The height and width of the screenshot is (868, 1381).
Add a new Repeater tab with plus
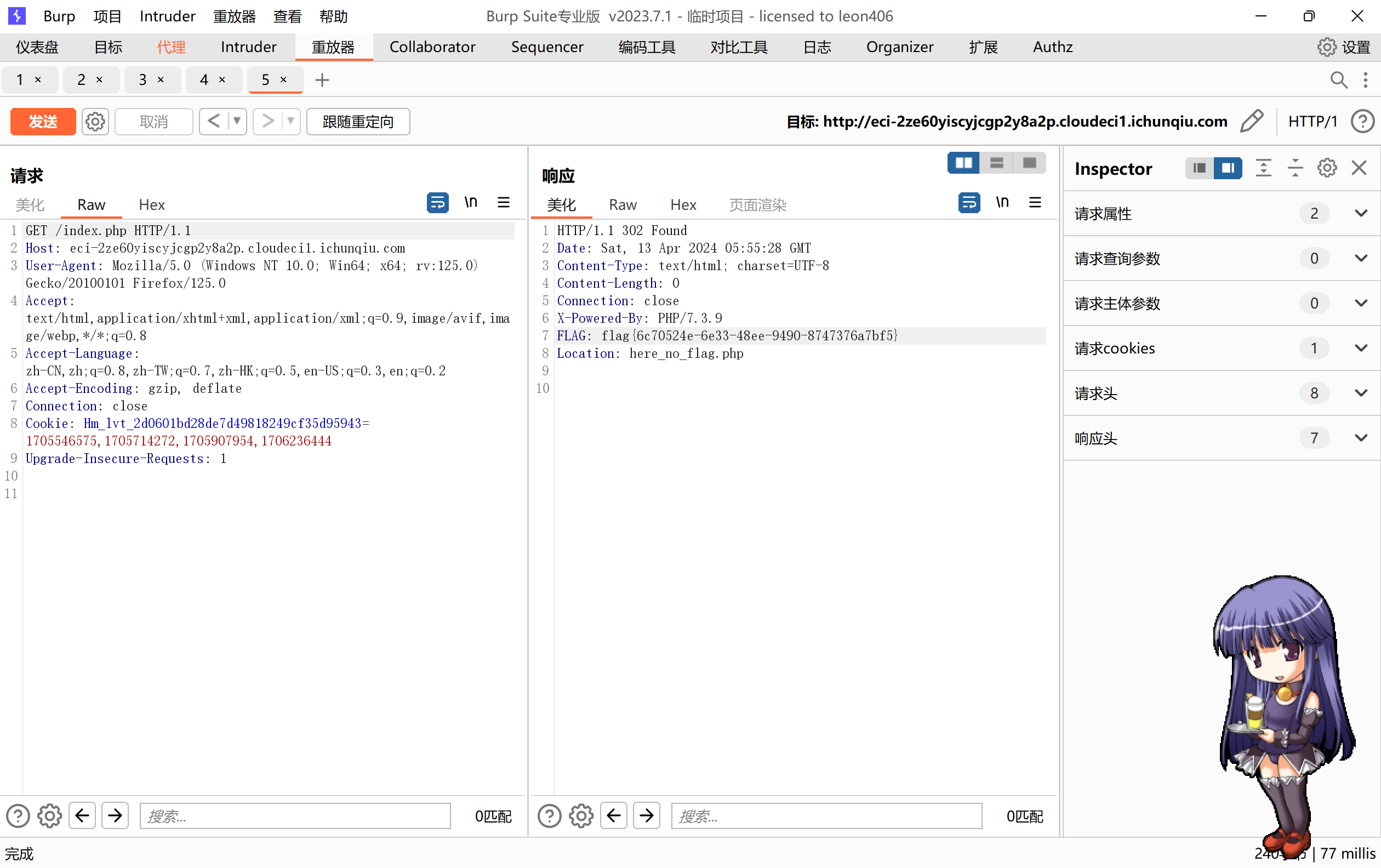tap(322, 79)
